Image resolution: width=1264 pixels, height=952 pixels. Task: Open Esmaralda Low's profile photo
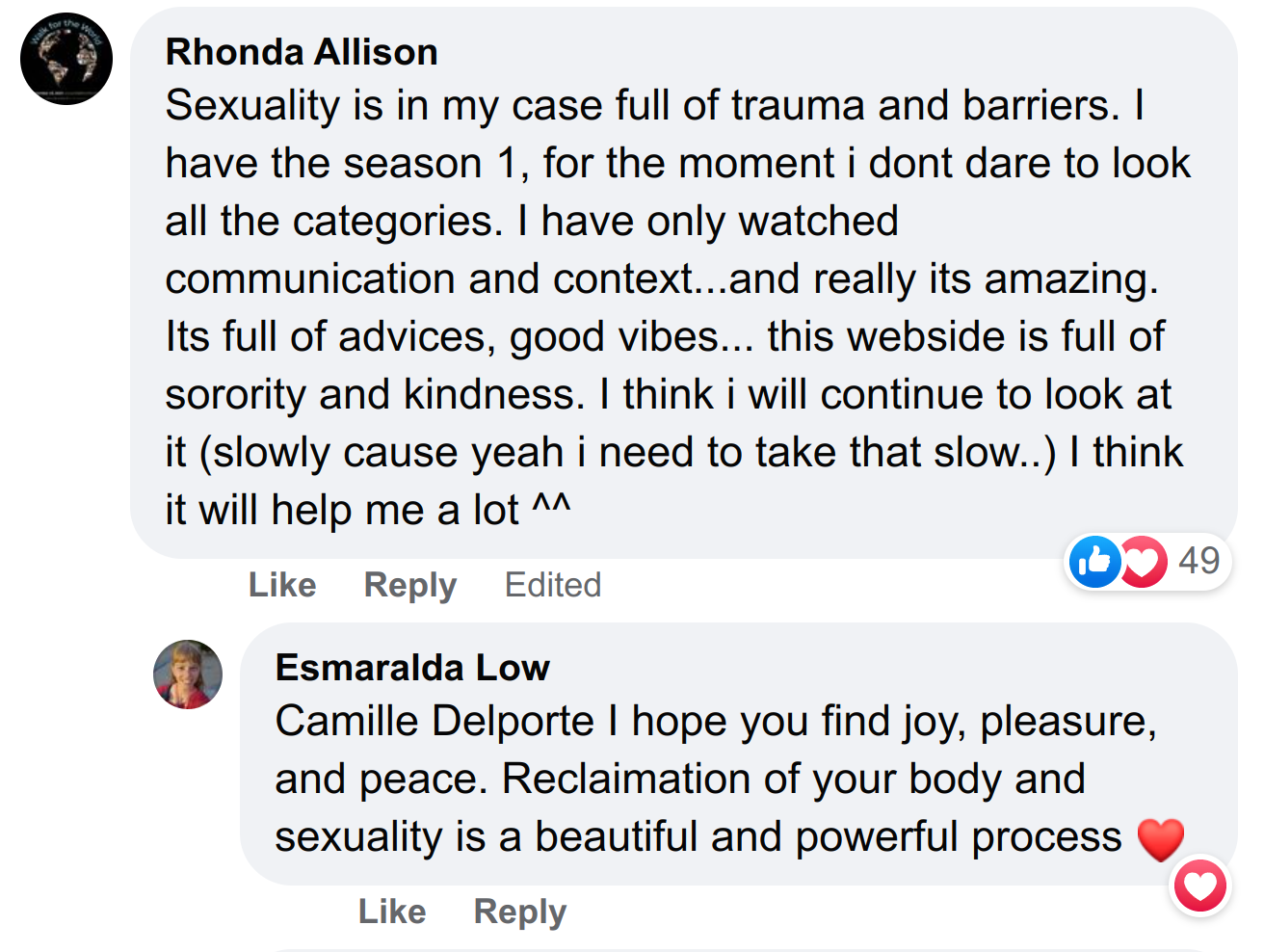(188, 674)
